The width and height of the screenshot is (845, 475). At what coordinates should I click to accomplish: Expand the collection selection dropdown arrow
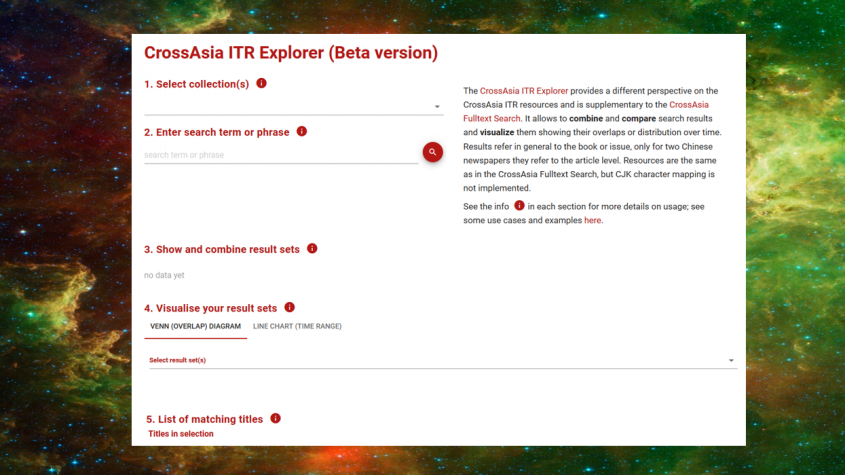(x=437, y=106)
